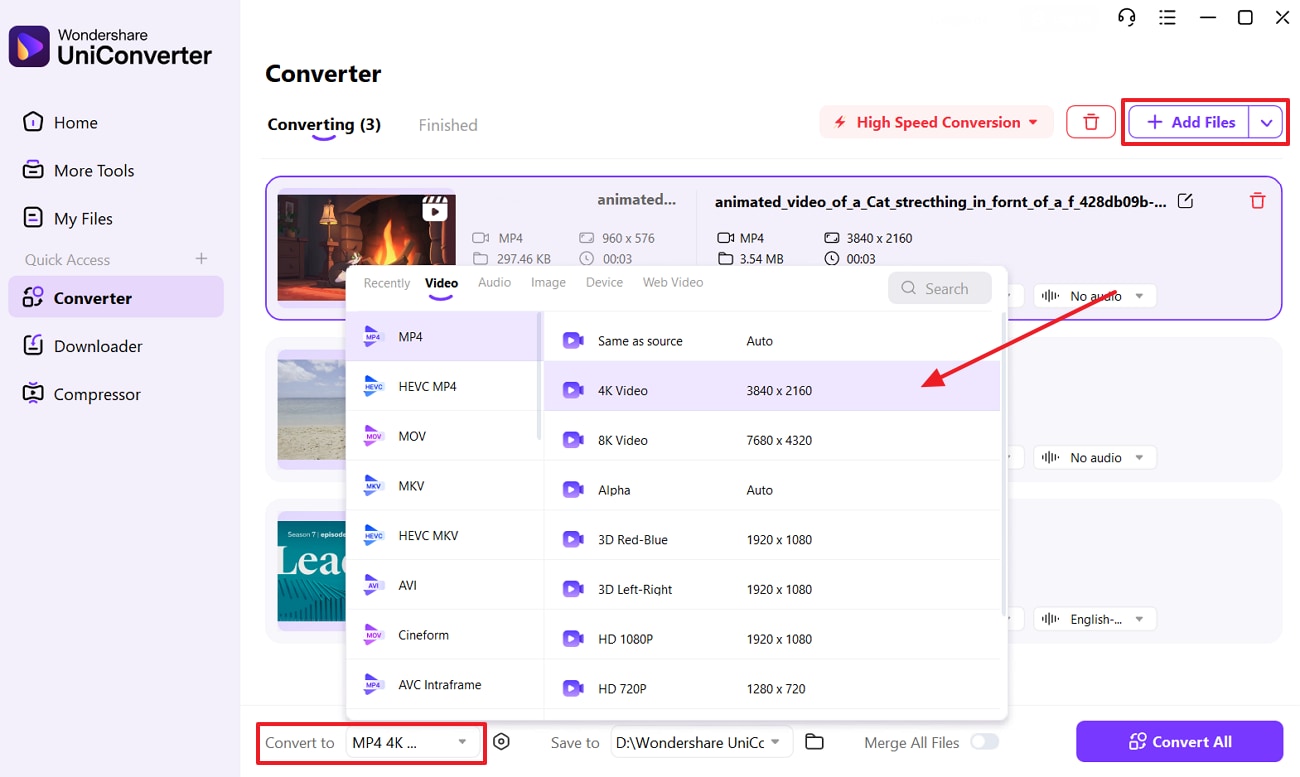Add a Quick Access shortcut with plus
Image resolution: width=1300 pixels, height=777 pixels.
tap(201, 259)
